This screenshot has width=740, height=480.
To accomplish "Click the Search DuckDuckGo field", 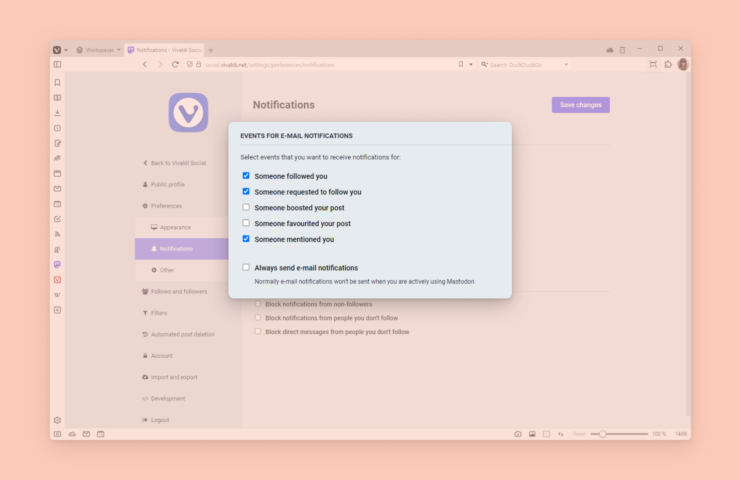I will (x=525, y=65).
